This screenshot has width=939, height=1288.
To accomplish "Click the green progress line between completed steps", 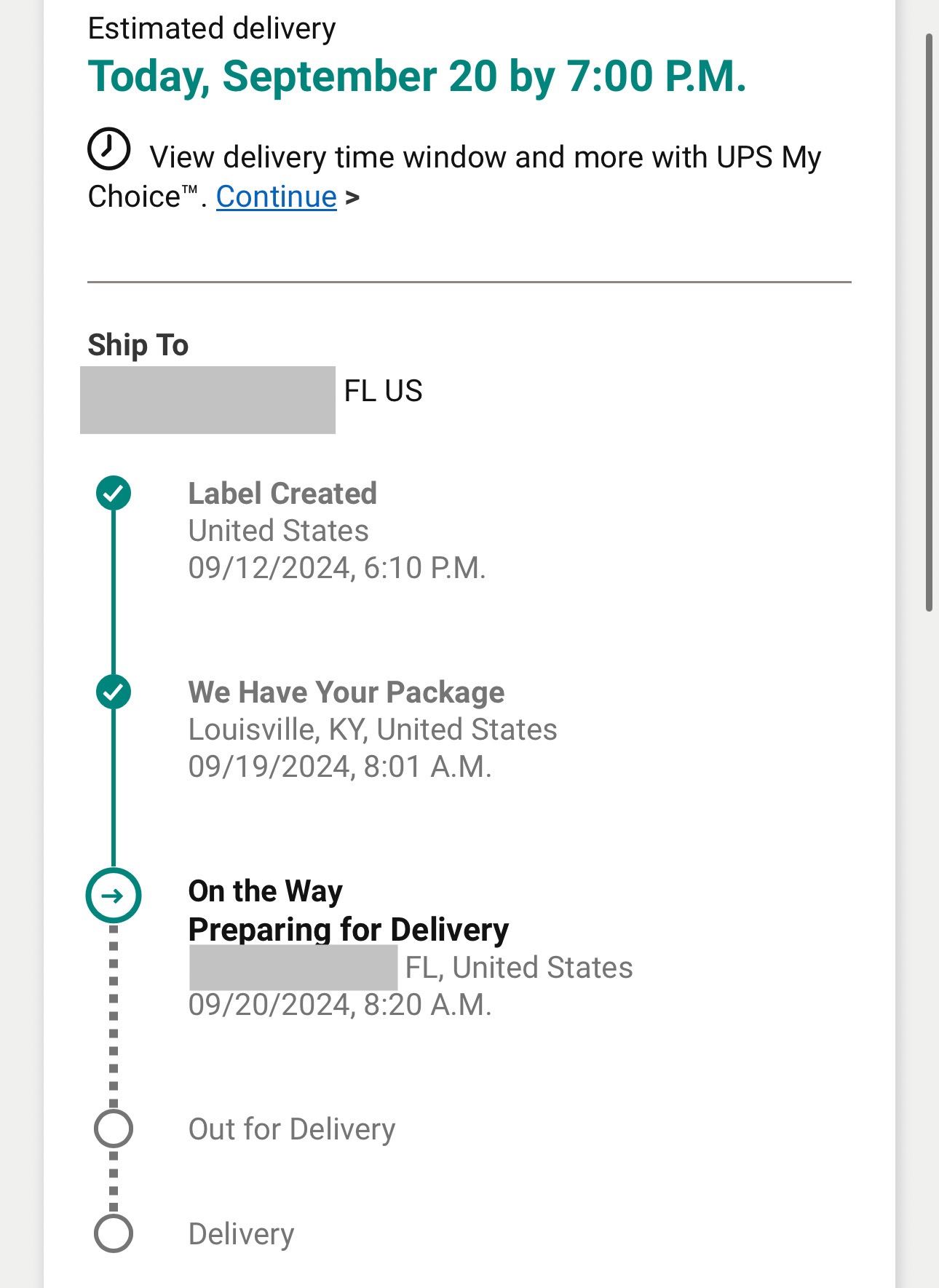I will click(114, 592).
